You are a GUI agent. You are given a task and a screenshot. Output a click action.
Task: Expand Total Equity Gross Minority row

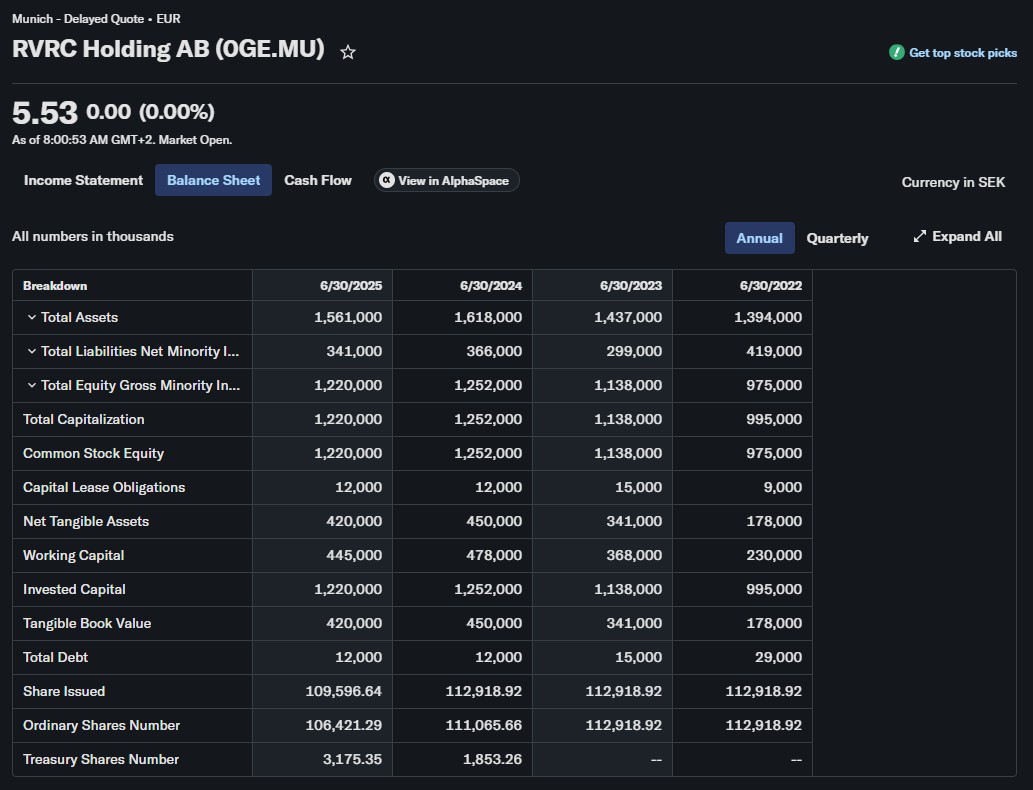click(x=31, y=385)
